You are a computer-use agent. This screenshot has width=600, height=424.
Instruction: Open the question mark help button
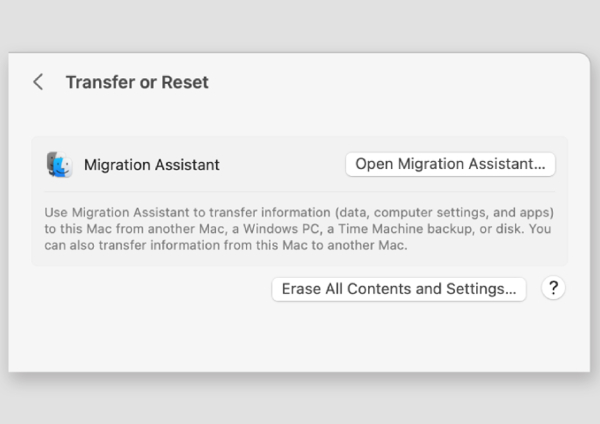click(553, 288)
